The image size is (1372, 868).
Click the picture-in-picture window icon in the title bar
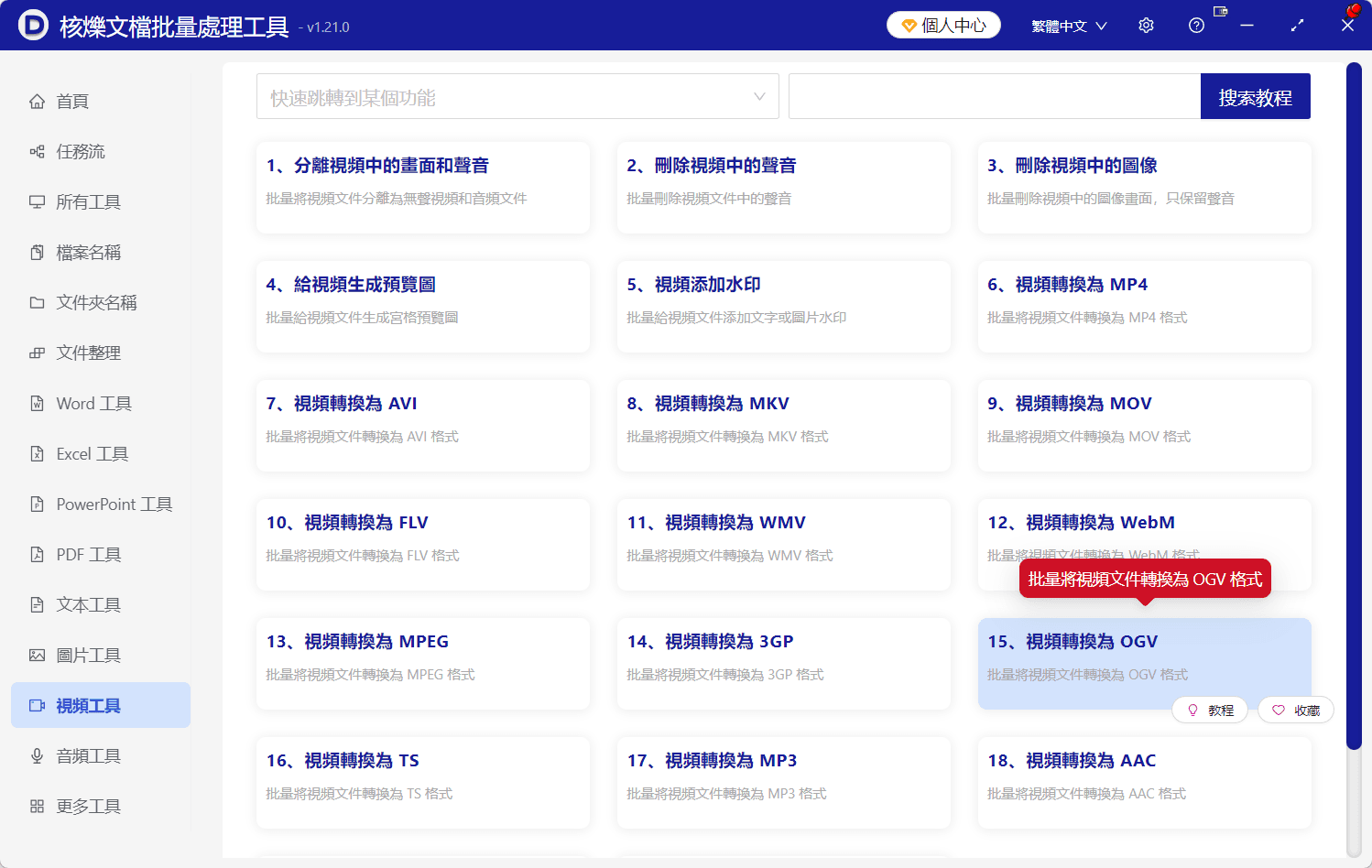[x=1220, y=12]
